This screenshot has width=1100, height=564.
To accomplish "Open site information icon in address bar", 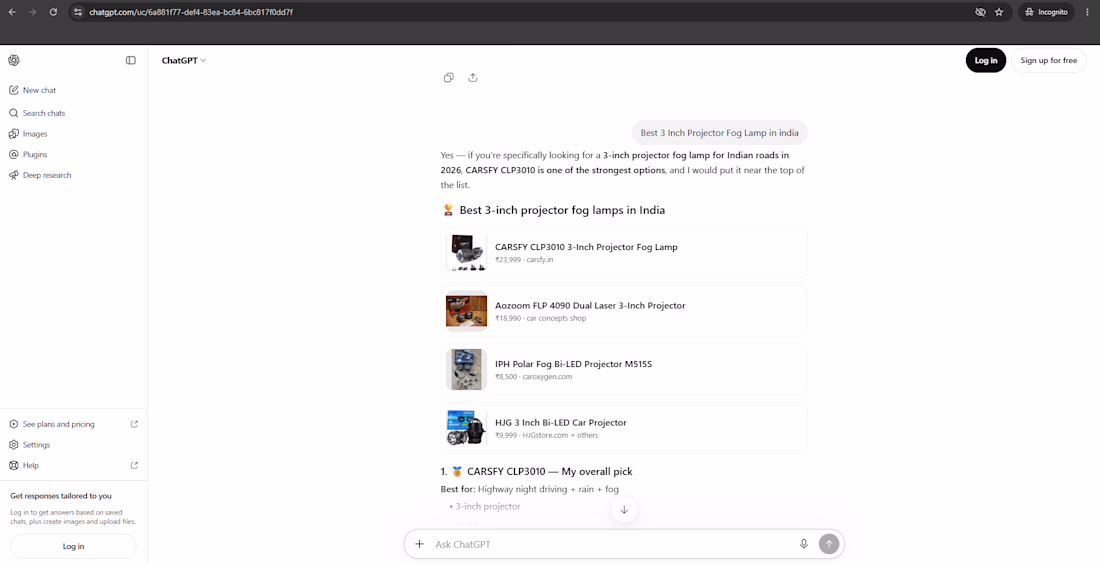I will 78,12.
